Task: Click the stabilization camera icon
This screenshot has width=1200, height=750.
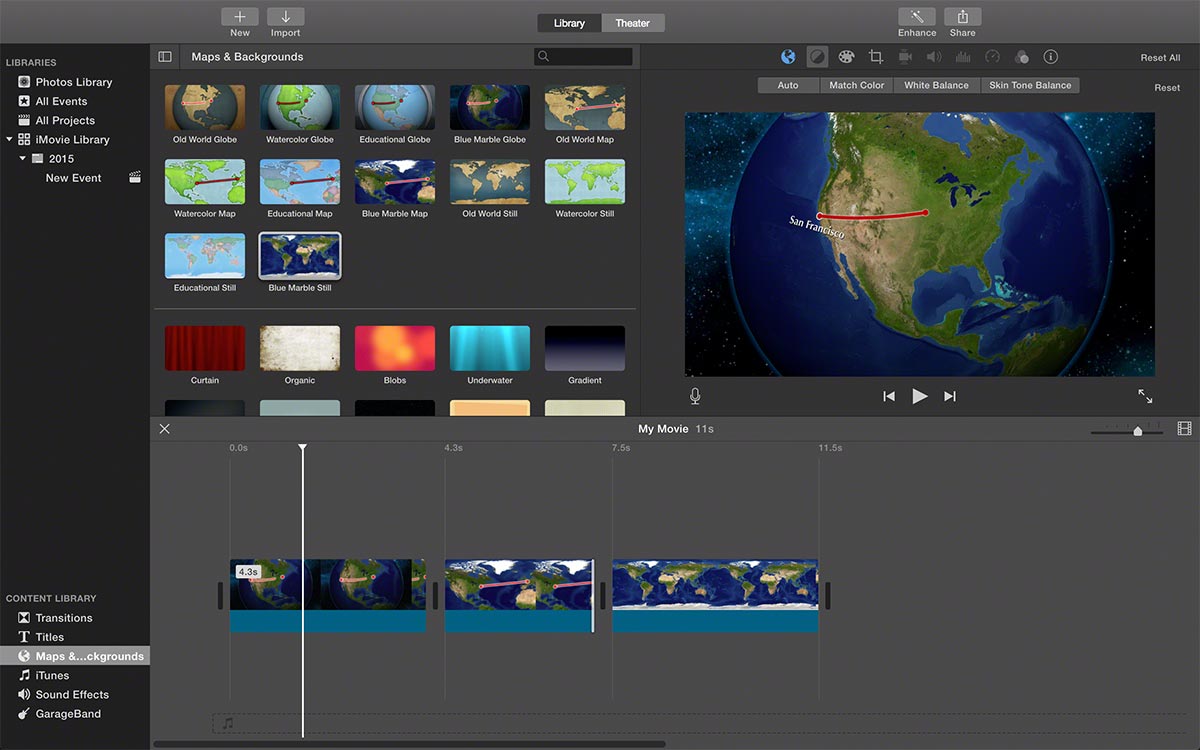Action: 905,57
